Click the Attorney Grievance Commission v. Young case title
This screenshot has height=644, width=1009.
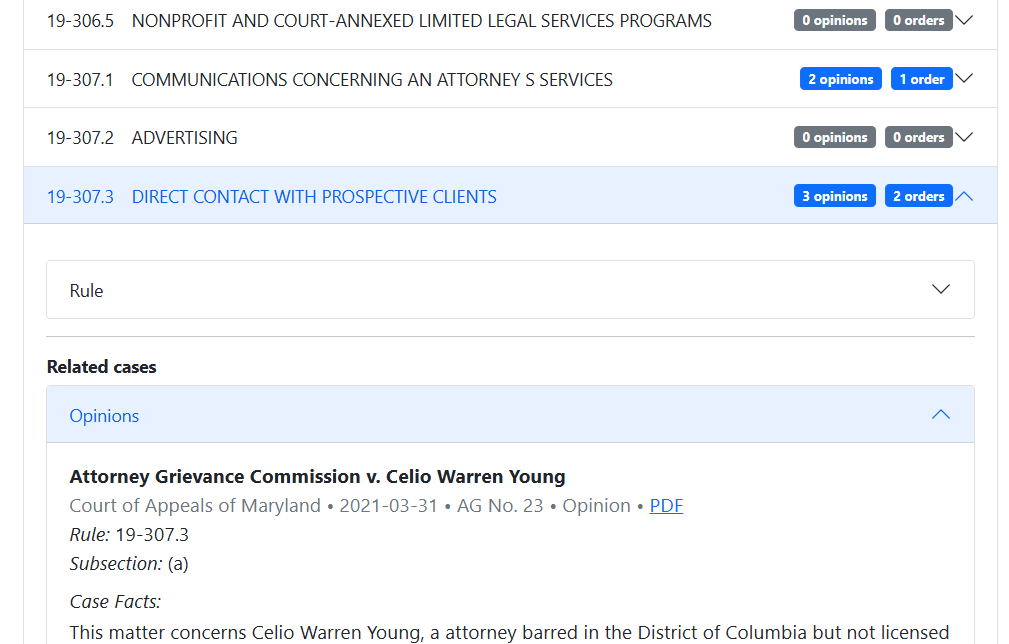317,477
